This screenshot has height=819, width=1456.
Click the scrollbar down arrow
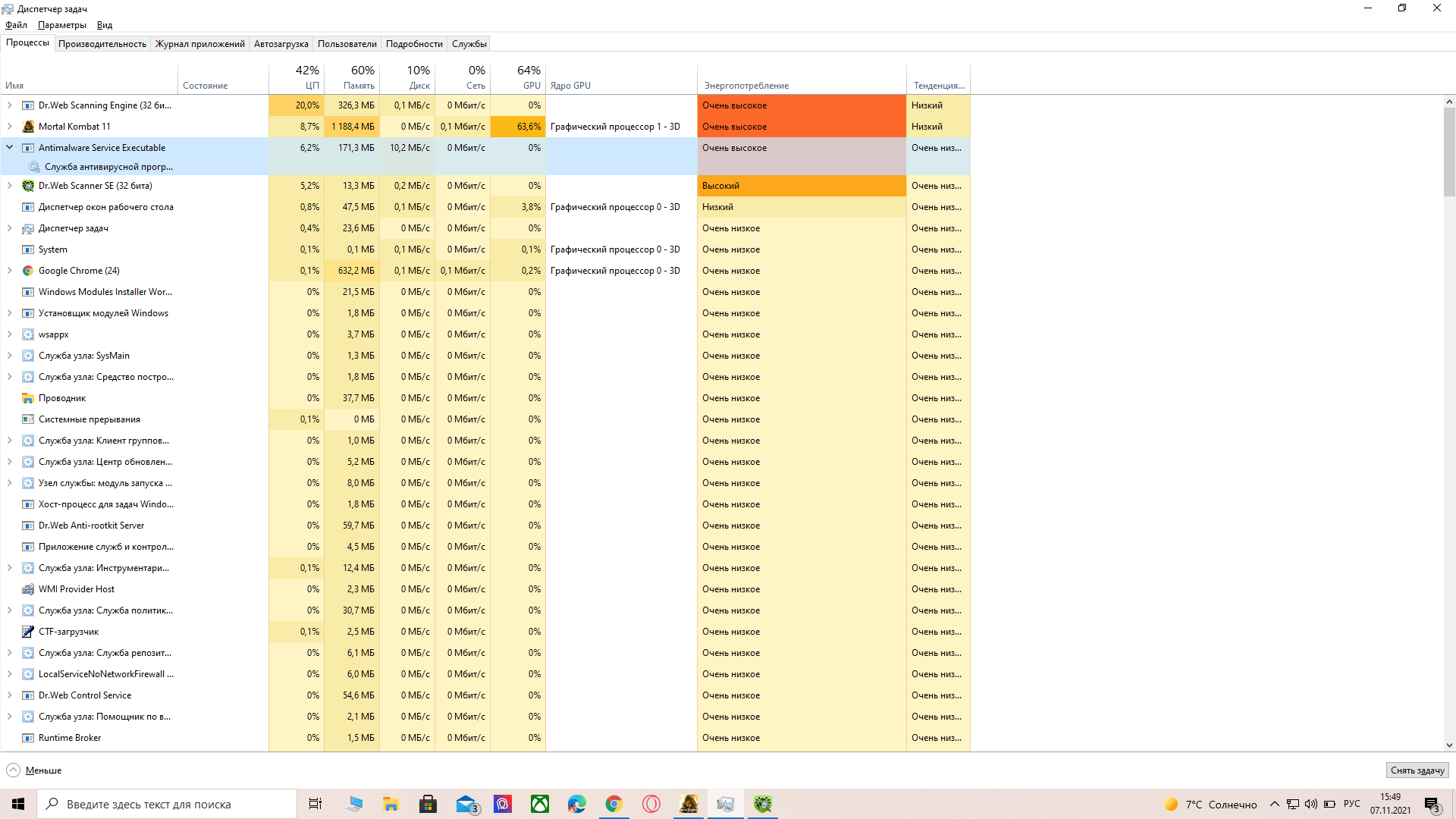pos(1449,745)
